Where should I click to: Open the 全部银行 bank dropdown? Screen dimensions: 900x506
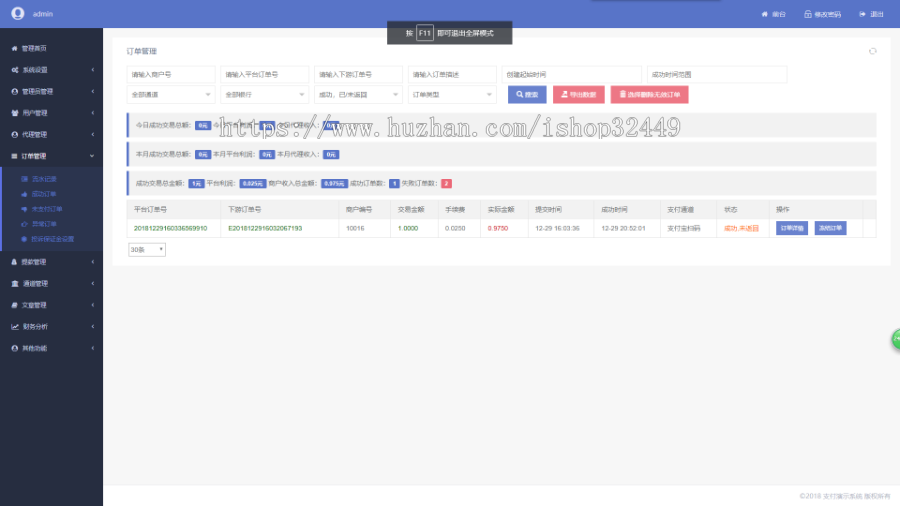tap(265, 94)
